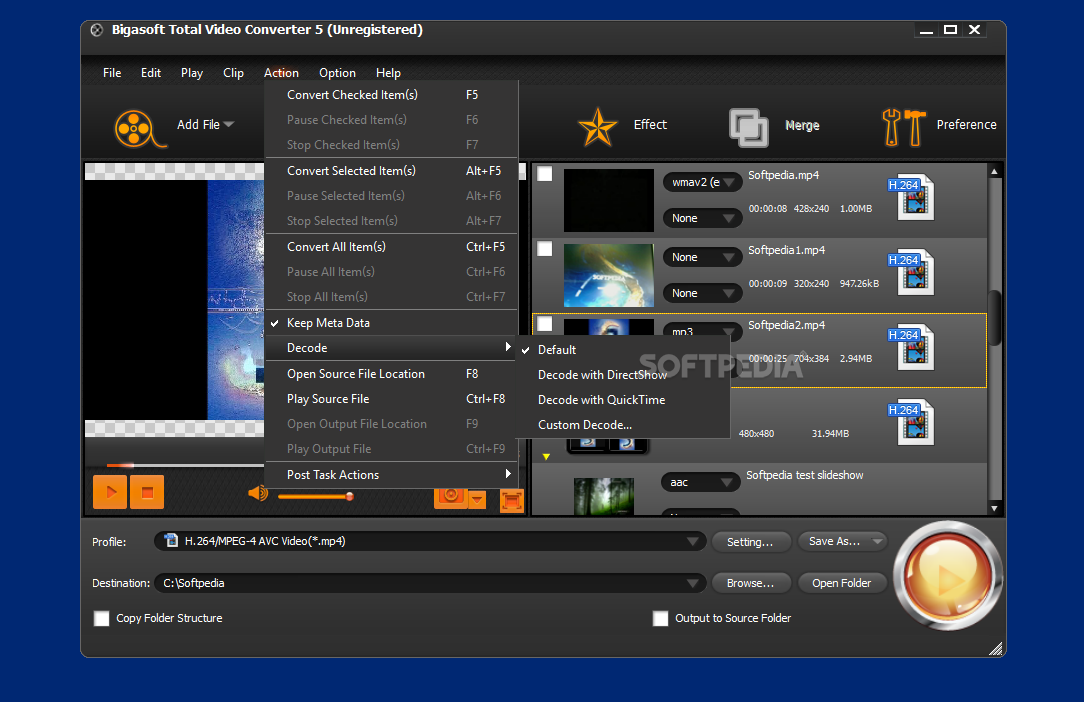The height and width of the screenshot is (702, 1084).
Task: Click the Browse... button
Action: (750, 584)
